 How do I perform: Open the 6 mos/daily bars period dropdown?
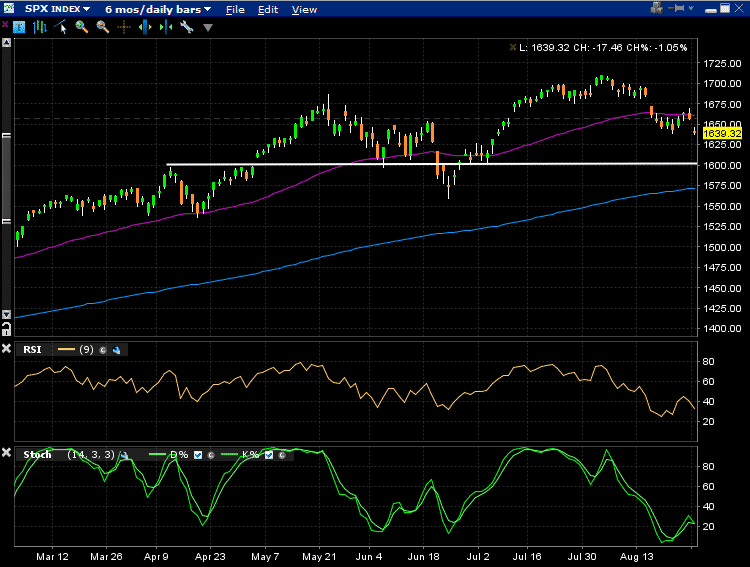point(158,9)
